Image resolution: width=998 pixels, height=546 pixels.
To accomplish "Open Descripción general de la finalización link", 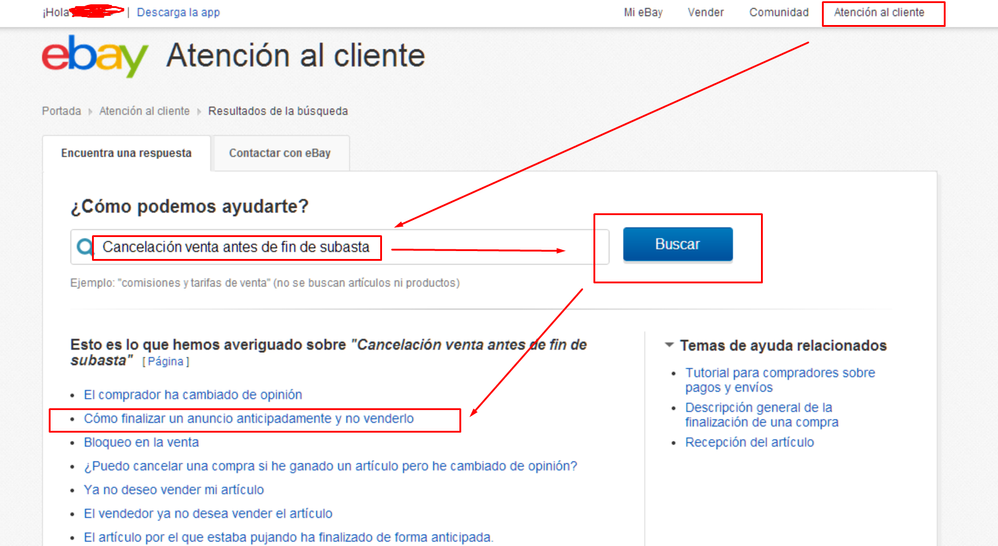I will coord(761,415).
